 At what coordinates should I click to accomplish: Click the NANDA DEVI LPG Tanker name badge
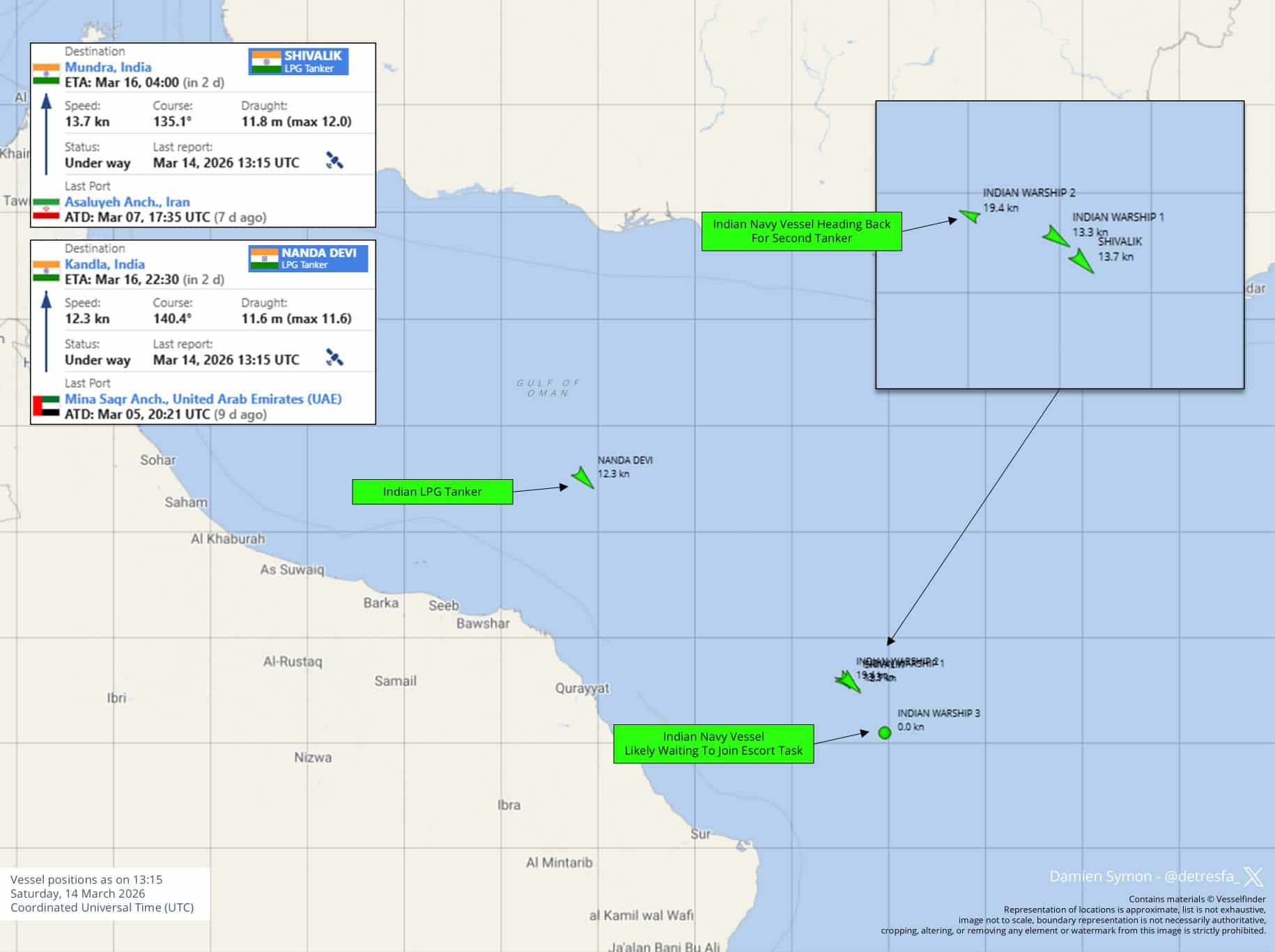pos(307,258)
